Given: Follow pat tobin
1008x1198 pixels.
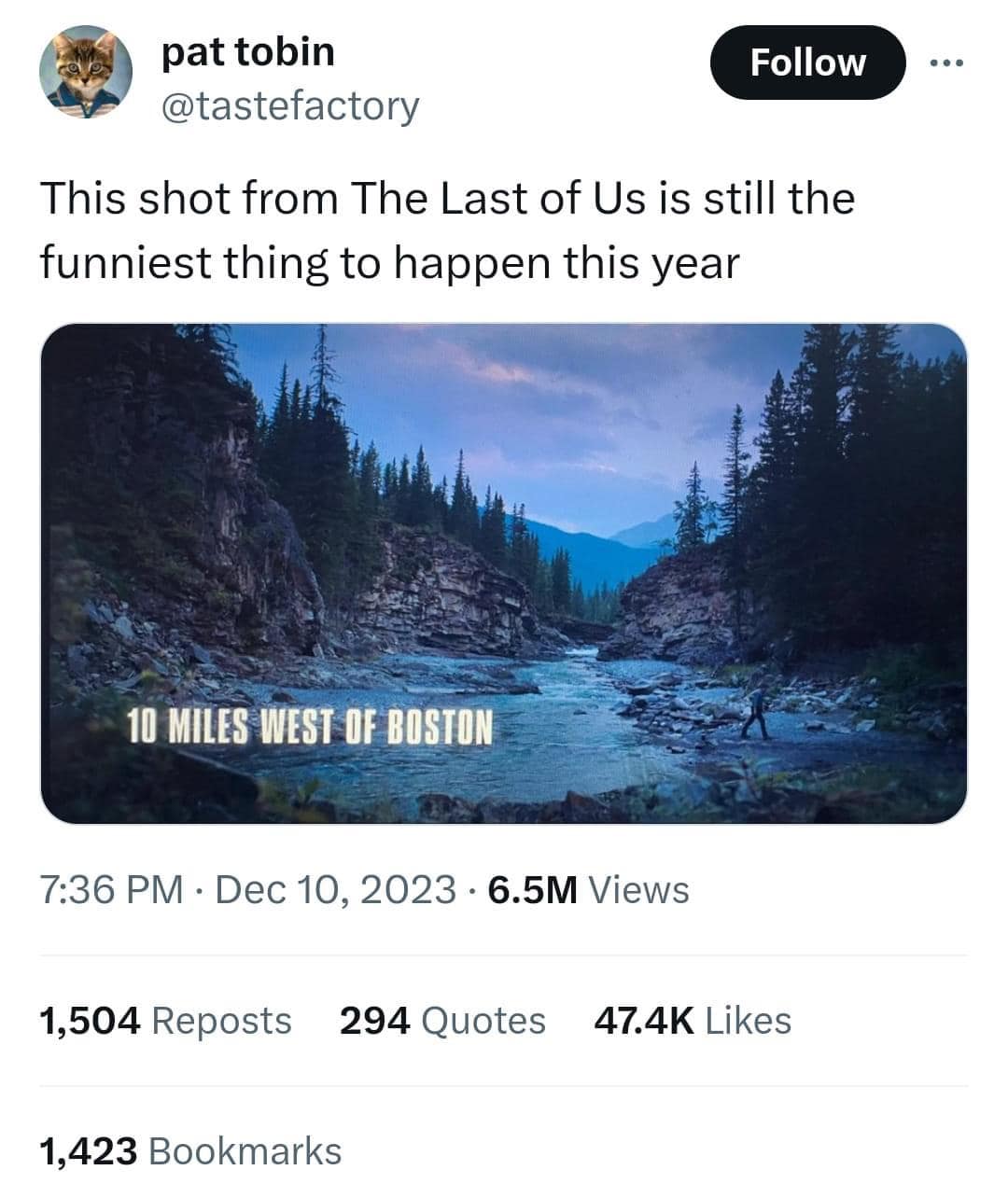Looking at the screenshot, I should click(x=806, y=62).
